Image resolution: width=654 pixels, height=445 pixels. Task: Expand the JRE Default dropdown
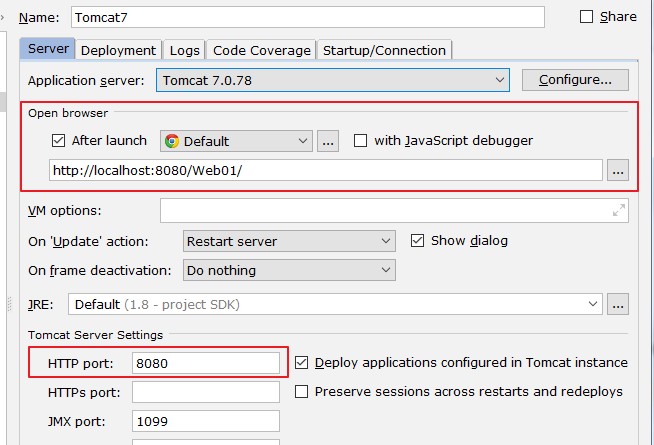[x=337, y=303]
